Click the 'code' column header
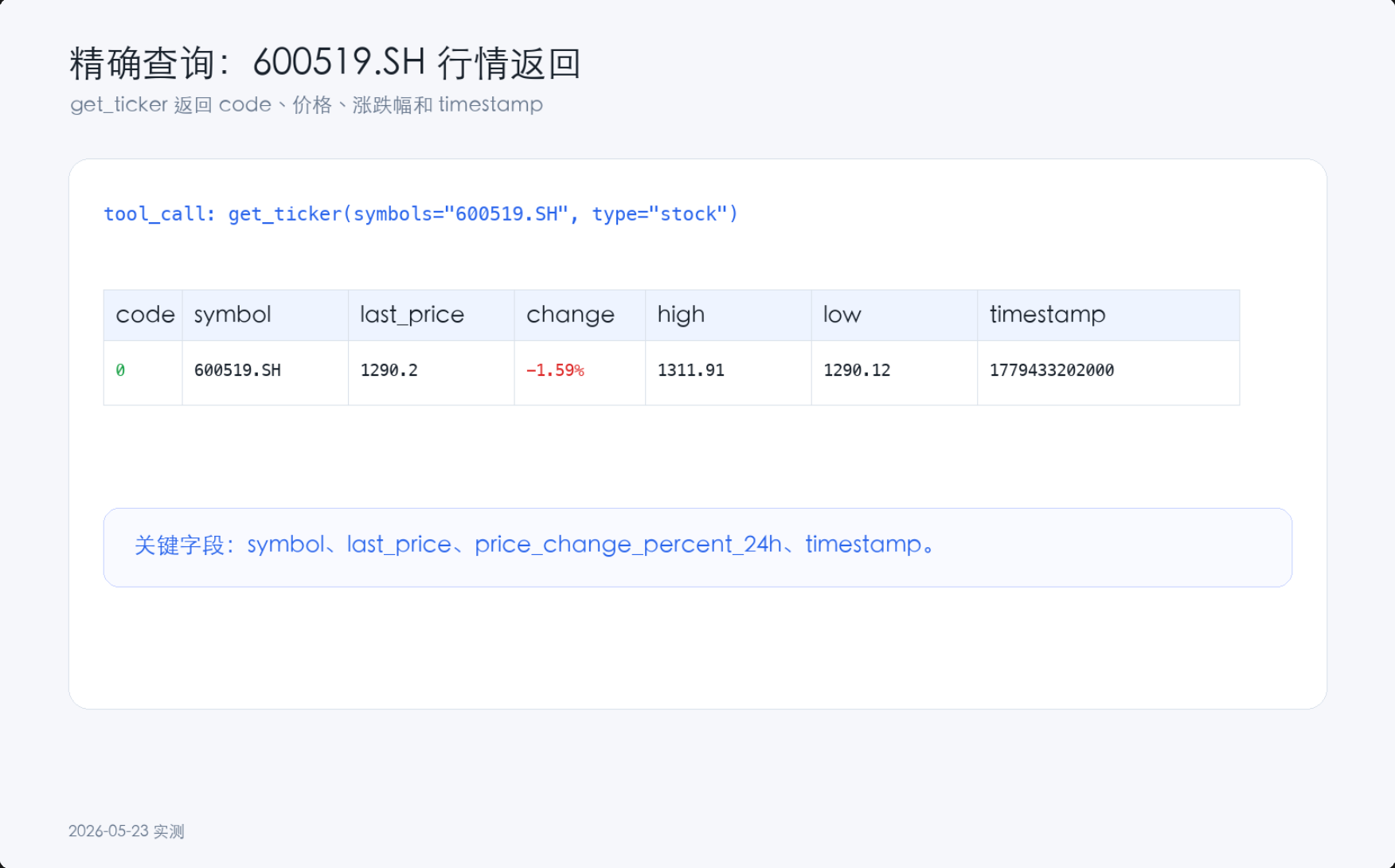The image size is (1395, 868). (145, 315)
